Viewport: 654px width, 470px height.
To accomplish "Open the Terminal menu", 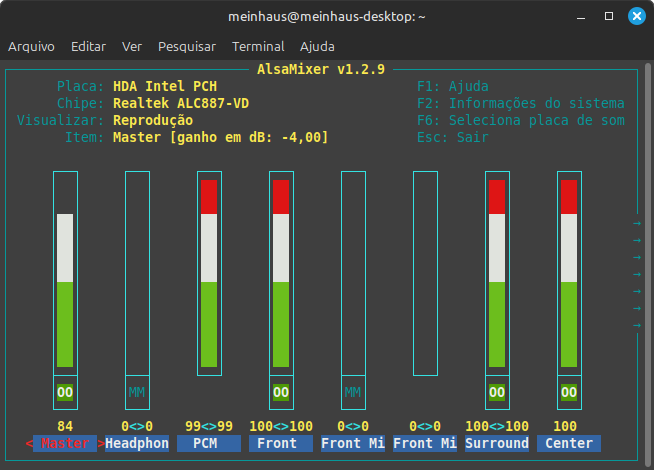I will 258,46.
